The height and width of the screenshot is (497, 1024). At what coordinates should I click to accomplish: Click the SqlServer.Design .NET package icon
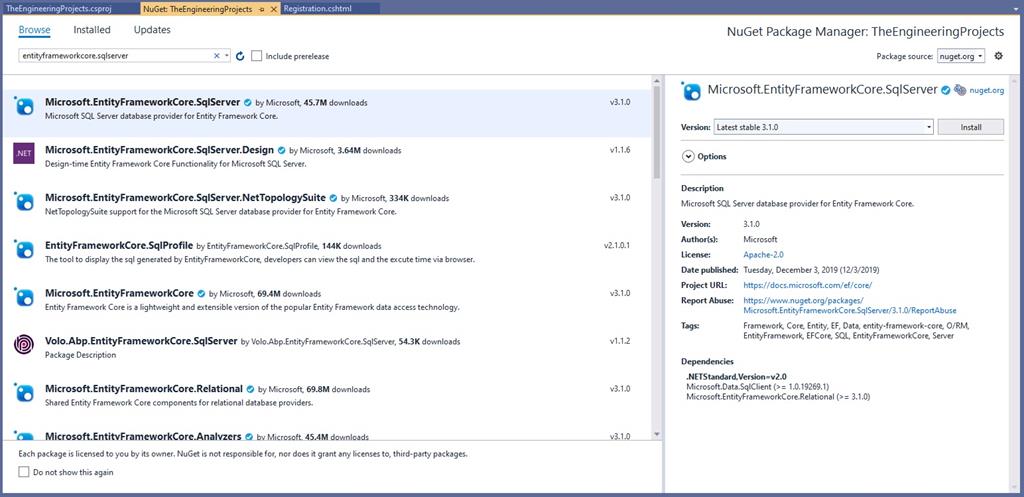tap(24, 153)
